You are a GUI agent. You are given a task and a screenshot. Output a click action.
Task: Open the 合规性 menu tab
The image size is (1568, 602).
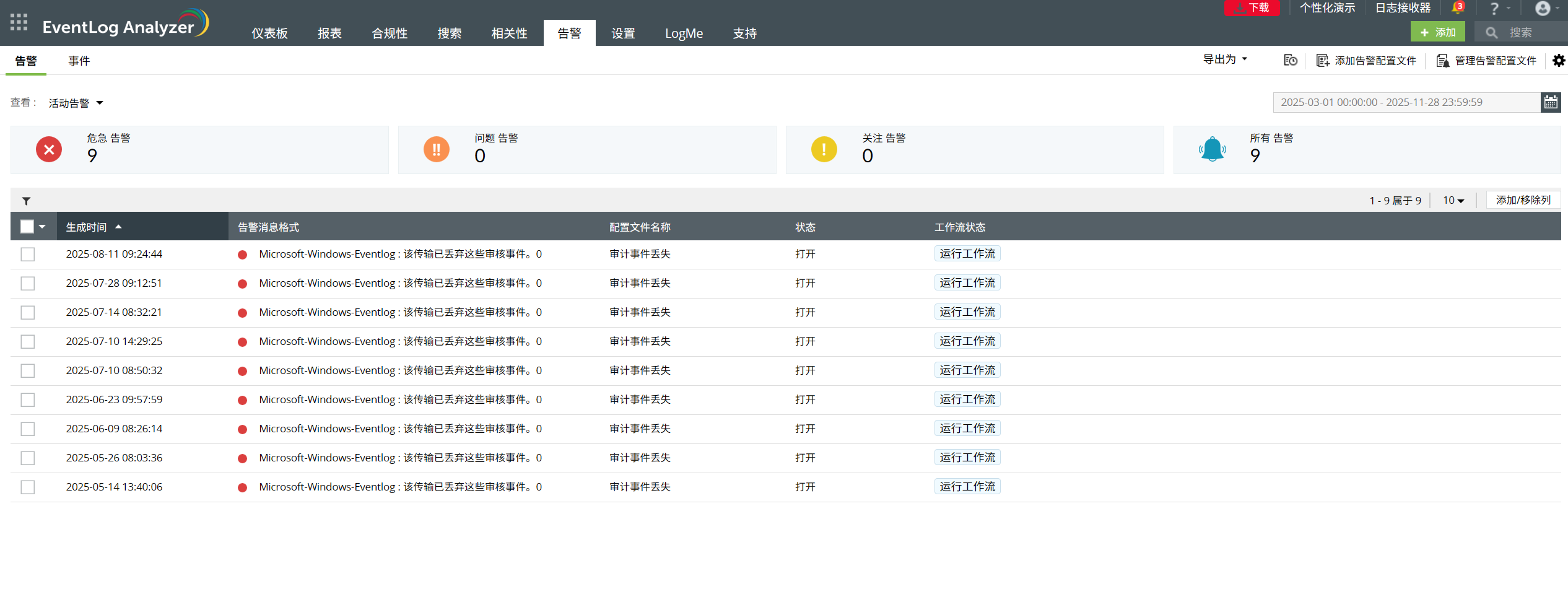tap(390, 33)
